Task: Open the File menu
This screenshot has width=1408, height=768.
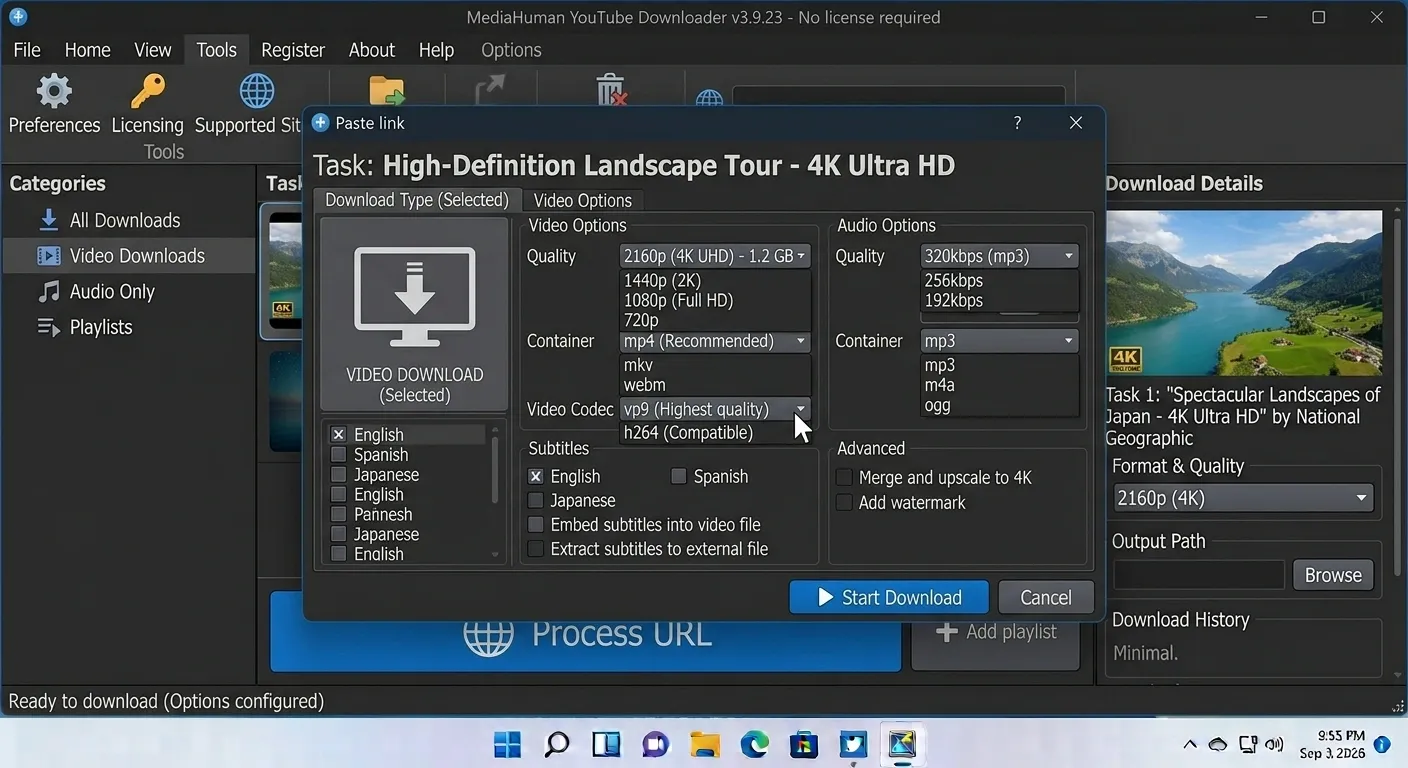Action: [x=27, y=50]
